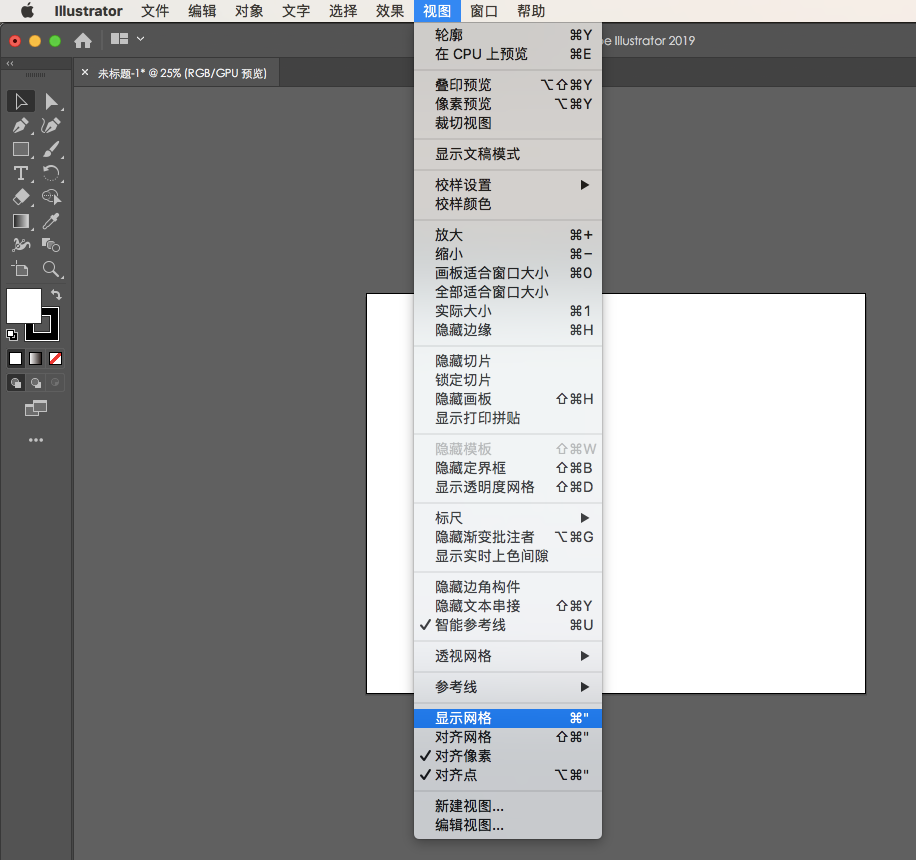Expand 参考线 submenu
916x860 pixels.
pos(508,687)
